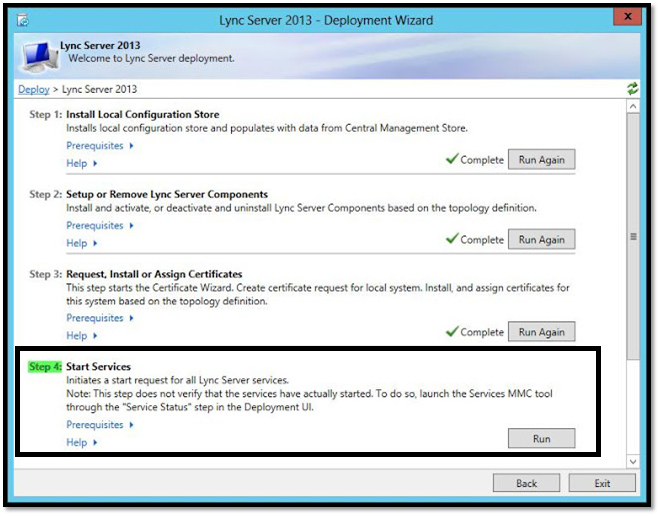Expand Prerequisites under Start Services
Screen dimensions: 660x516
pos(100,425)
